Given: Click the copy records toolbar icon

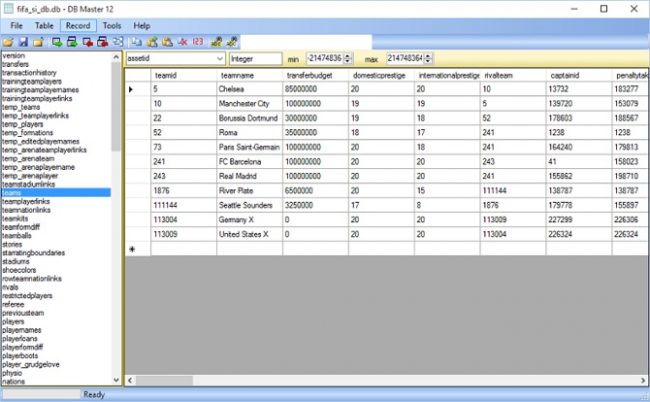Looking at the screenshot, I should coord(136,42).
